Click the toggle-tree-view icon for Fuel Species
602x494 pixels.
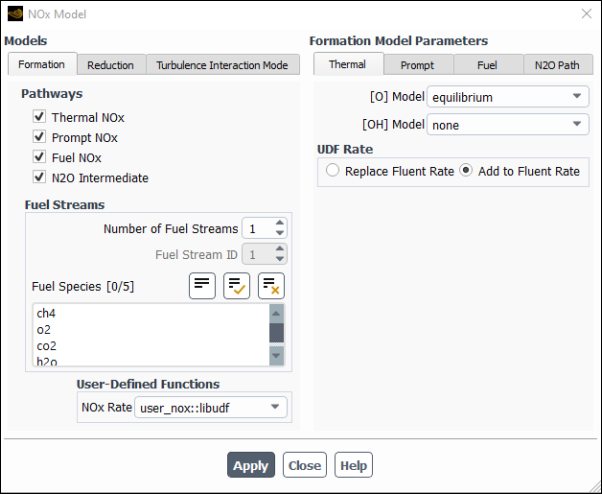[x=202, y=286]
